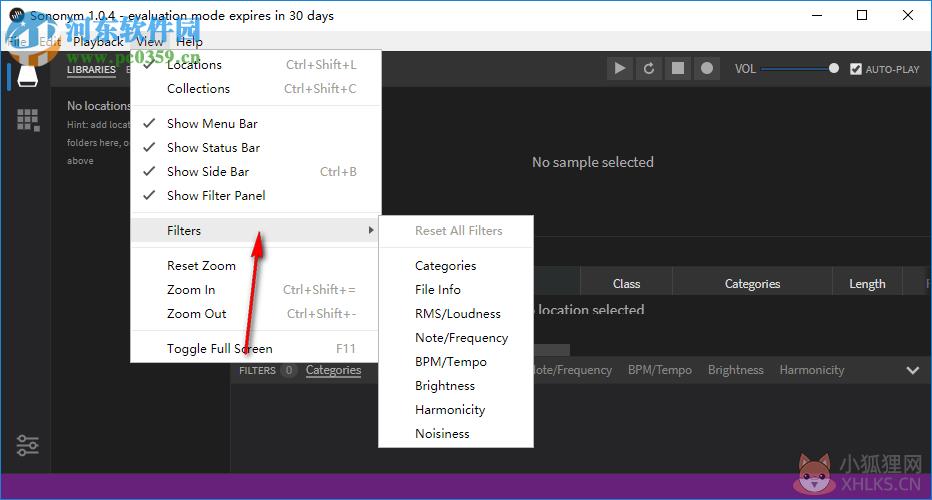Screen dimensions: 932x500
Task: Select BPM/Tempo in the Filters submenu
Action: coord(456,361)
